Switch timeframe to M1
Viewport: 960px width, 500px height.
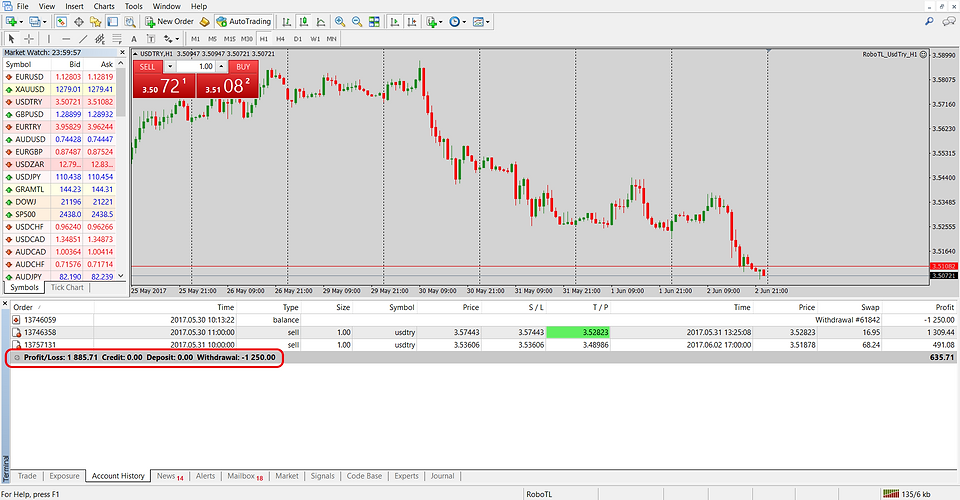click(195, 39)
